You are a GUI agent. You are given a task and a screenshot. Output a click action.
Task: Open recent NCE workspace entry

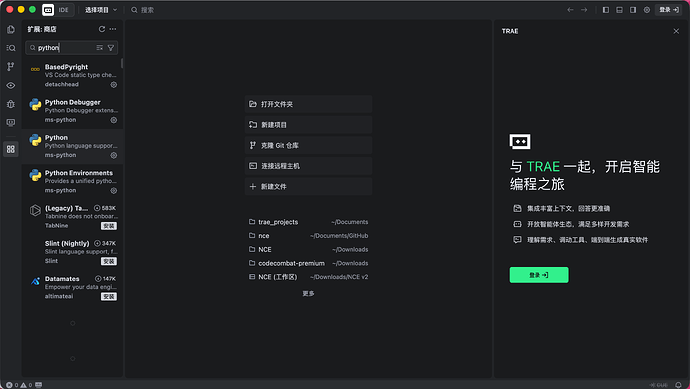coord(308,277)
